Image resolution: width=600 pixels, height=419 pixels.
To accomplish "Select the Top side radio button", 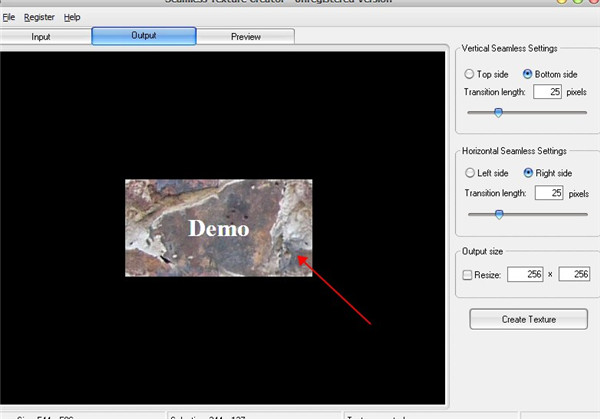I will coord(469,74).
